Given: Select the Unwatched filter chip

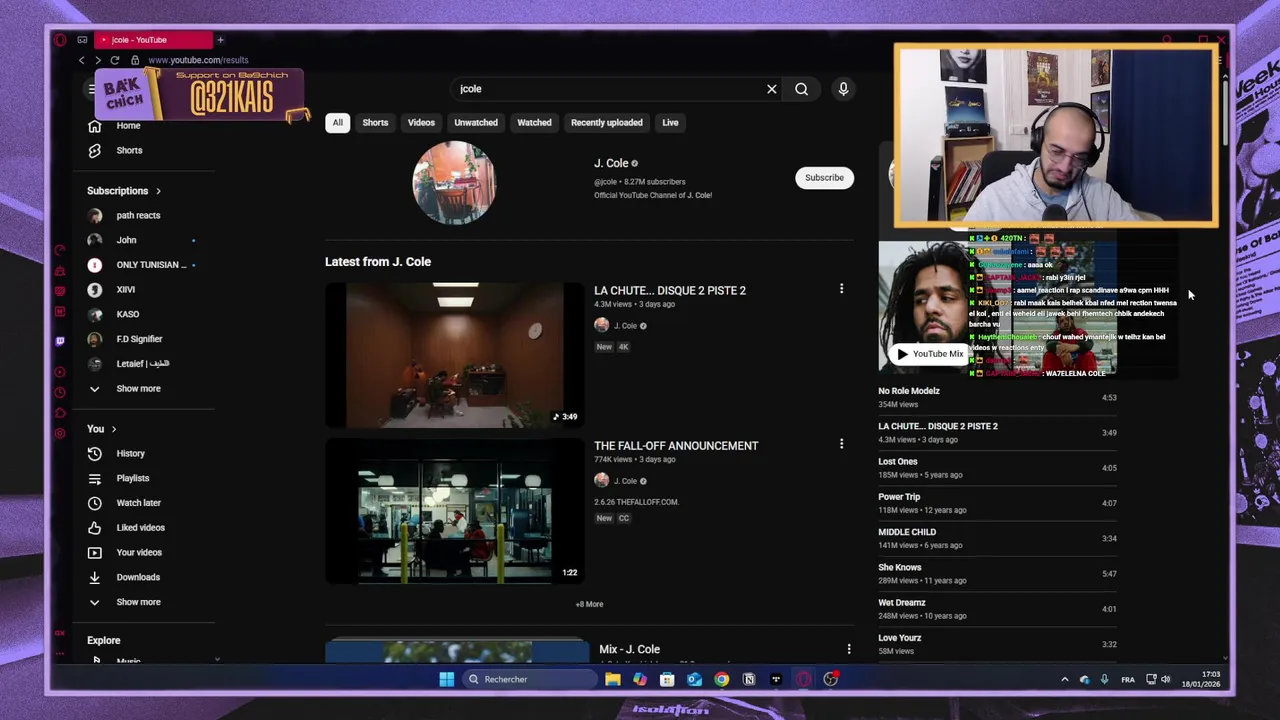Looking at the screenshot, I should tap(476, 123).
